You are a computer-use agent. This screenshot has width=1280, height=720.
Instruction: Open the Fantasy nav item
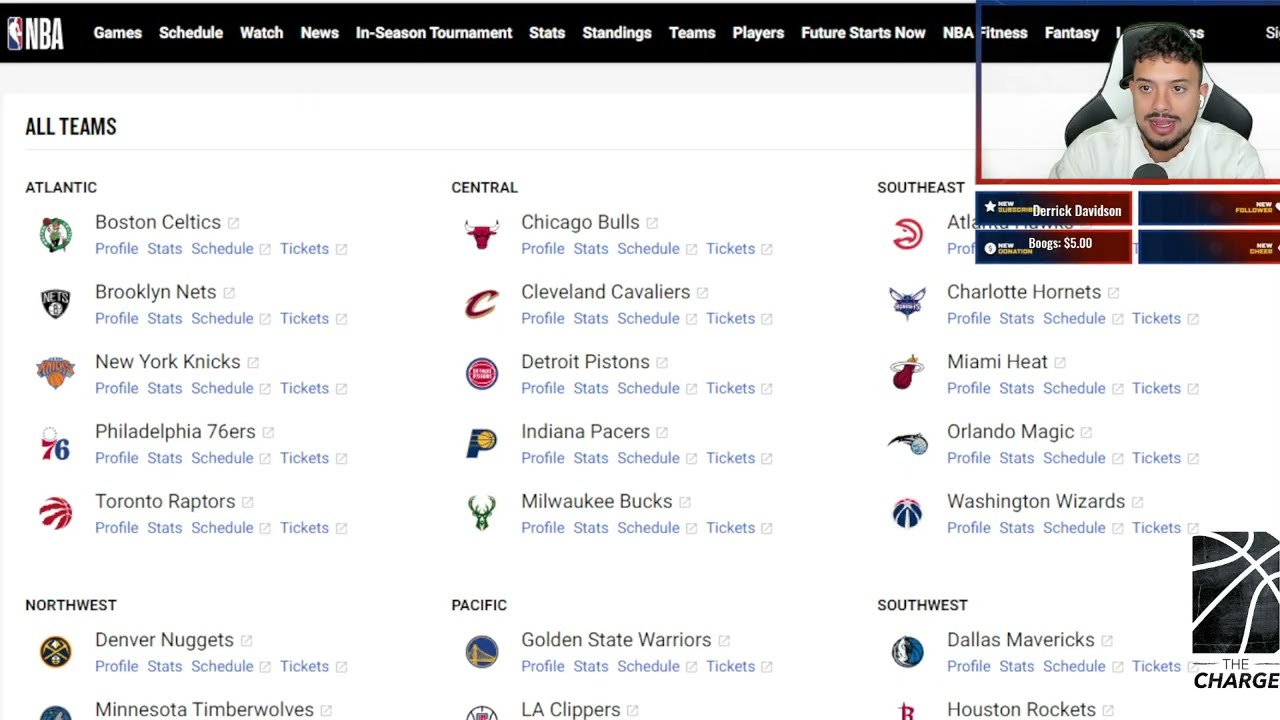[x=1072, y=33]
